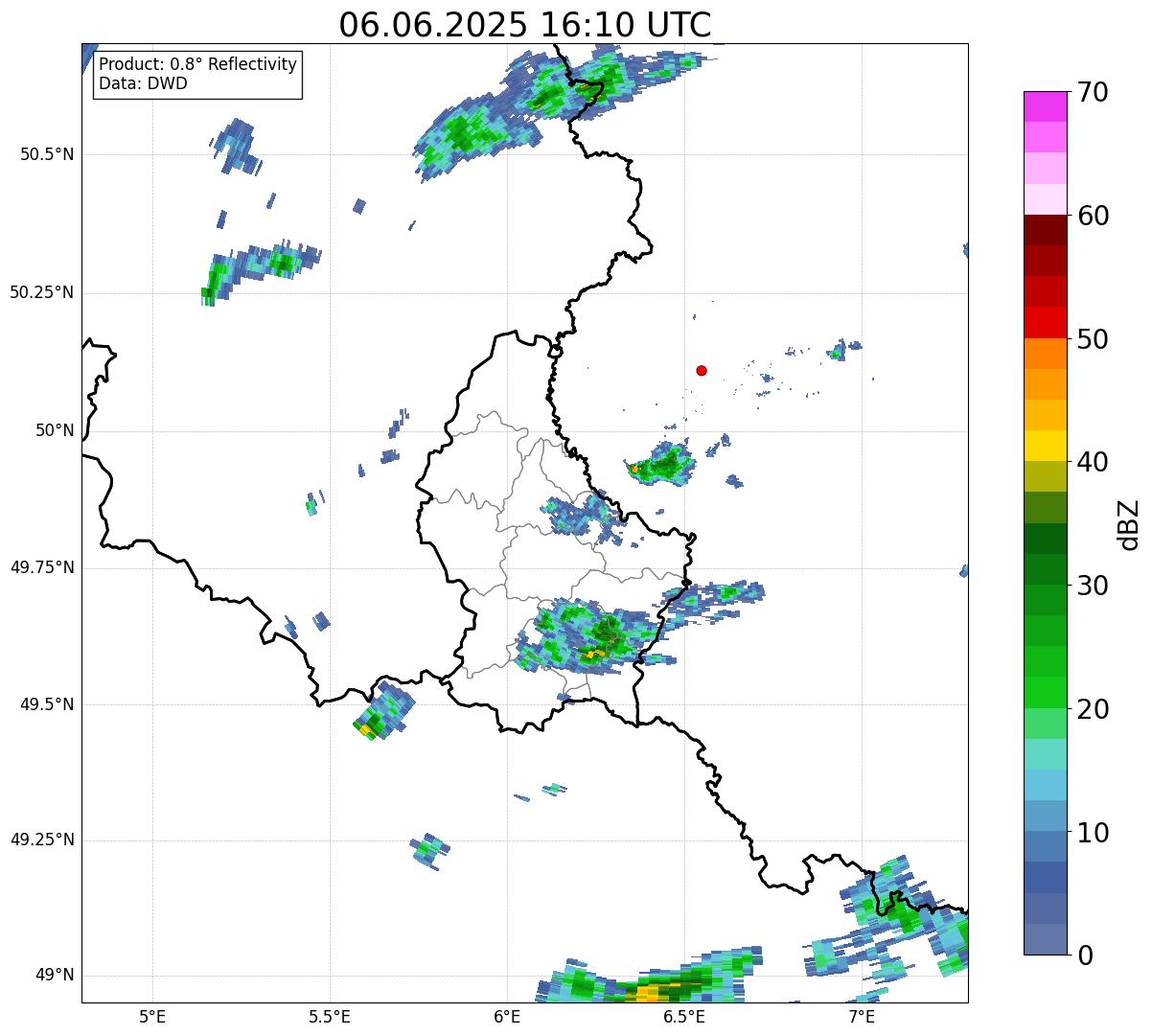Click the latitude label 50°N
Screen dimensions: 1152x1036
coord(55,430)
